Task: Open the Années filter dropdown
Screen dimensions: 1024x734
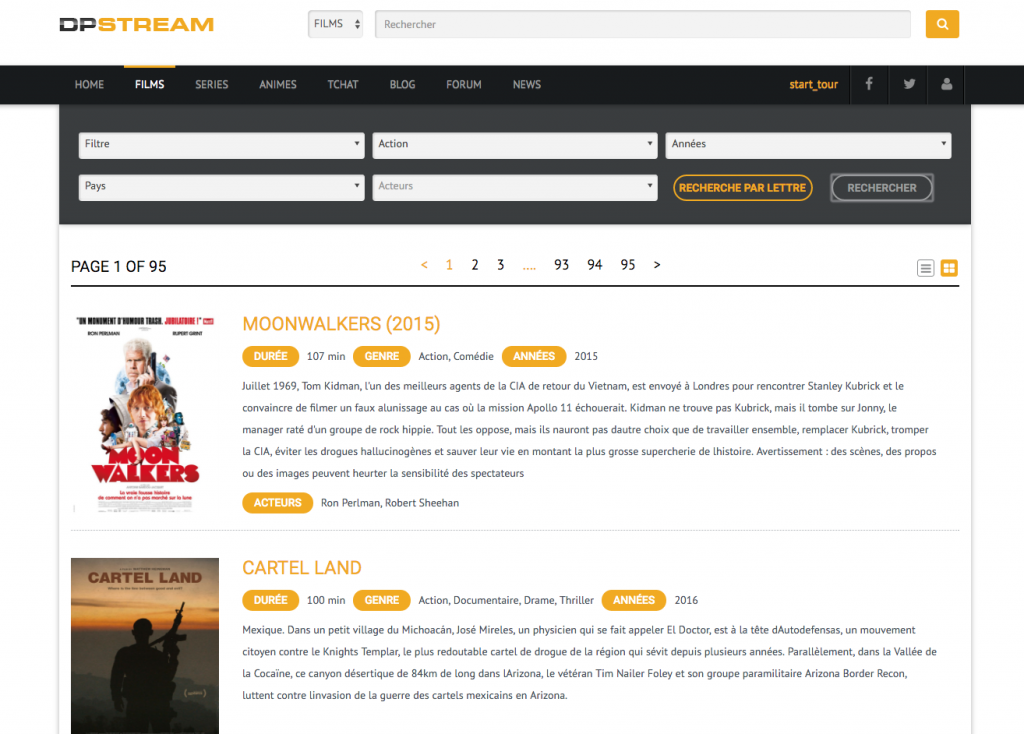Action: point(807,144)
